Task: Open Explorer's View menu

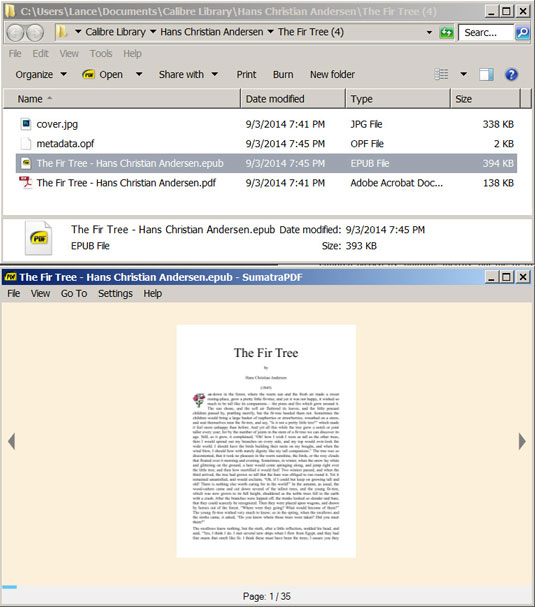Action: point(69,53)
